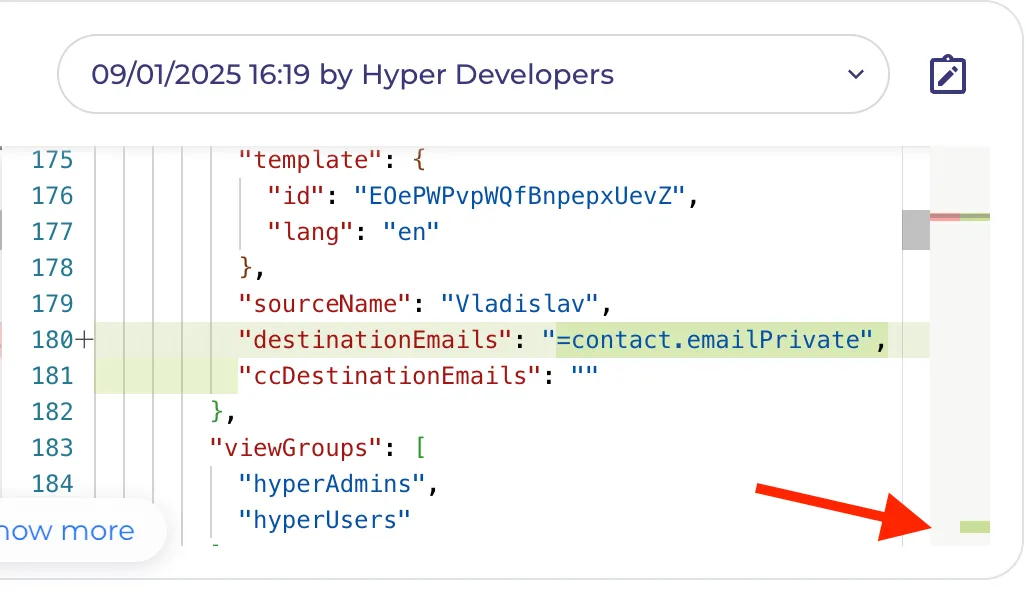Click the clipboard edit icon

point(947,75)
